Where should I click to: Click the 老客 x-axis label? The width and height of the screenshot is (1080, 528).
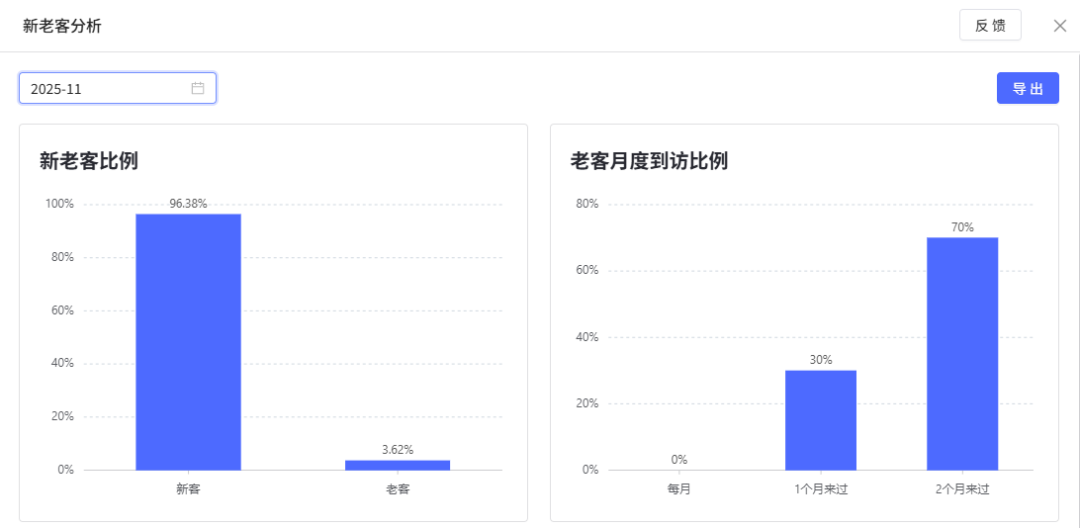point(398,489)
